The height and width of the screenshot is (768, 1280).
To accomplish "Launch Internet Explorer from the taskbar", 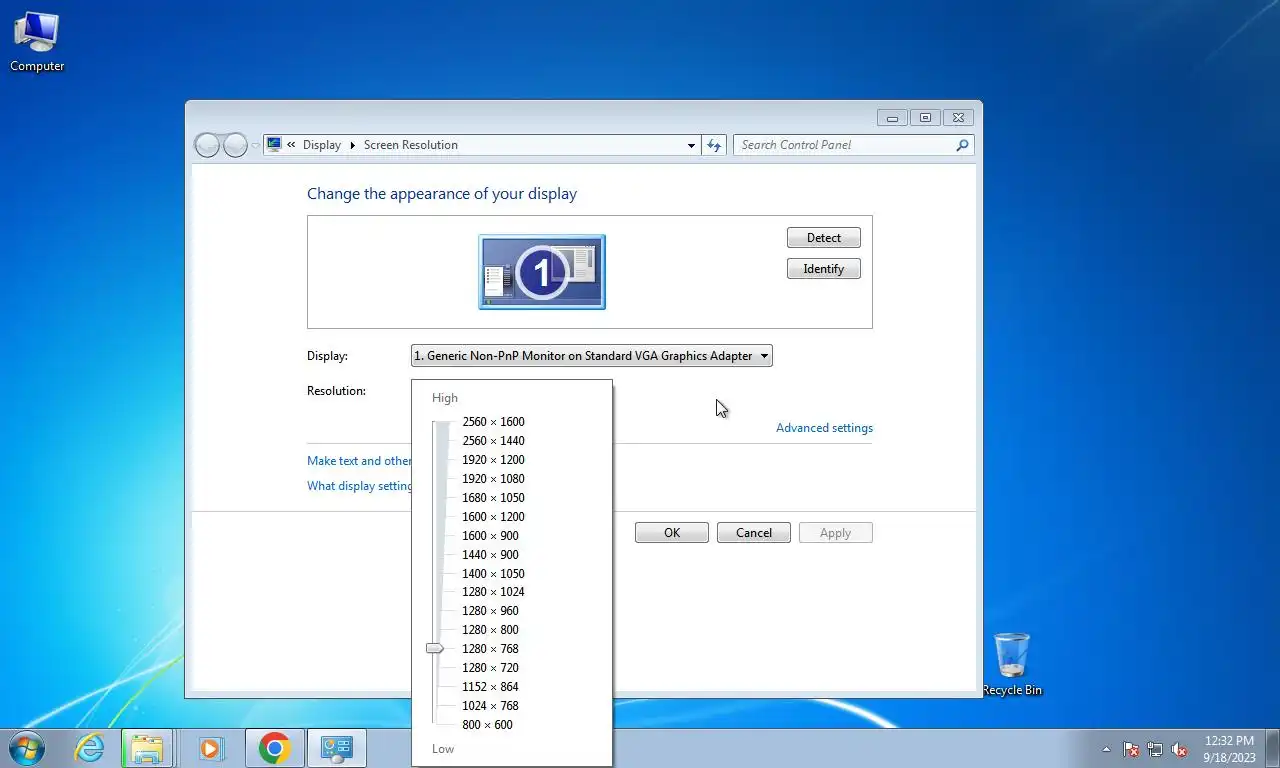I will pyautogui.click(x=90, y=748).
